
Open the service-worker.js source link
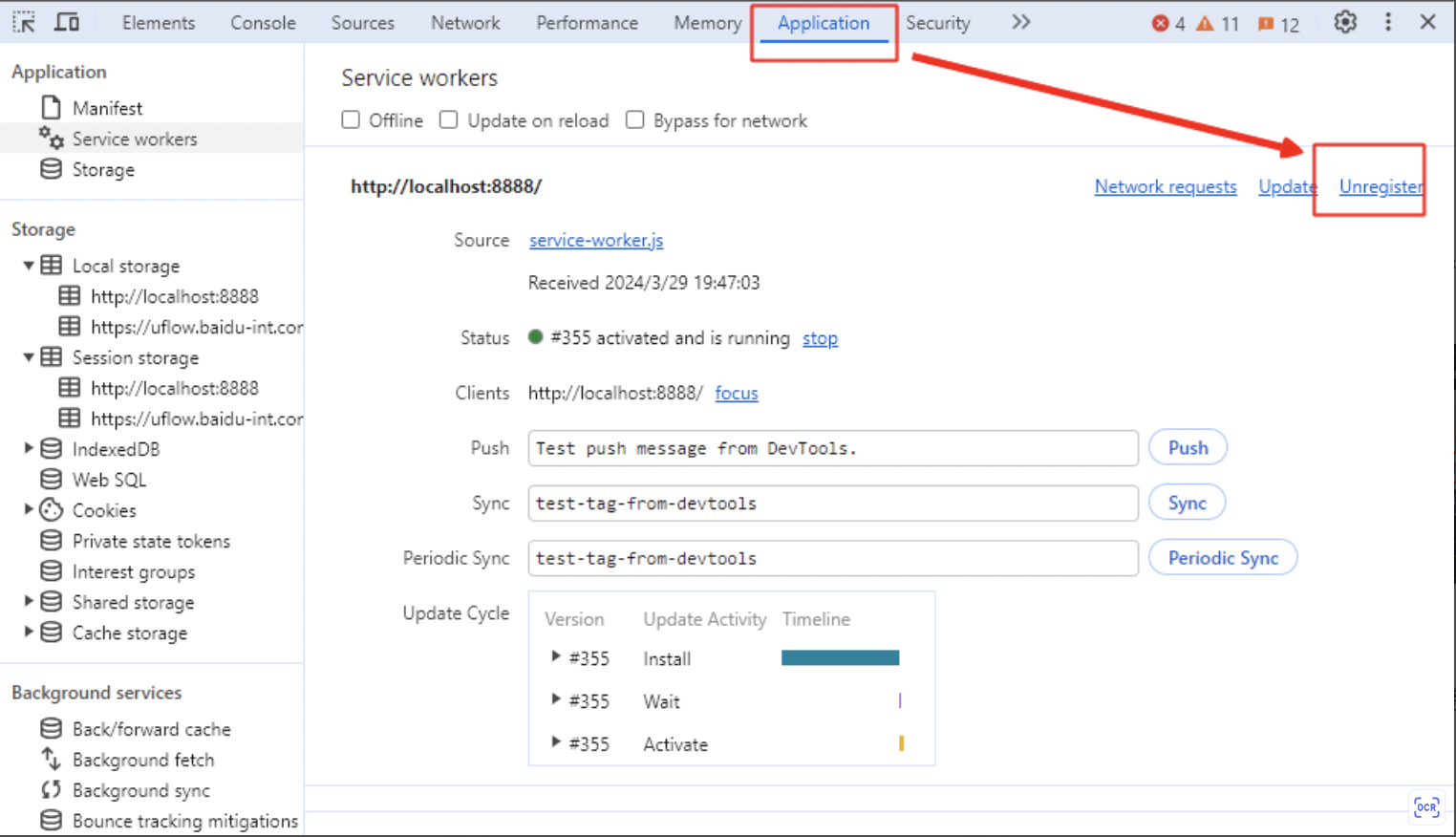coord(596,240)
